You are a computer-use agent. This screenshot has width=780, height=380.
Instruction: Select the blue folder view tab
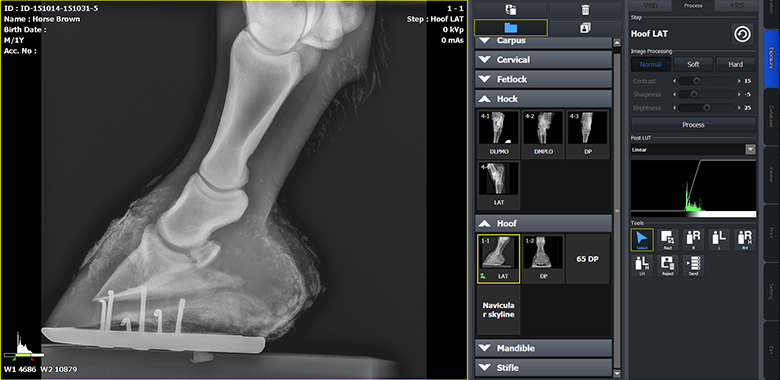[511, 28]
